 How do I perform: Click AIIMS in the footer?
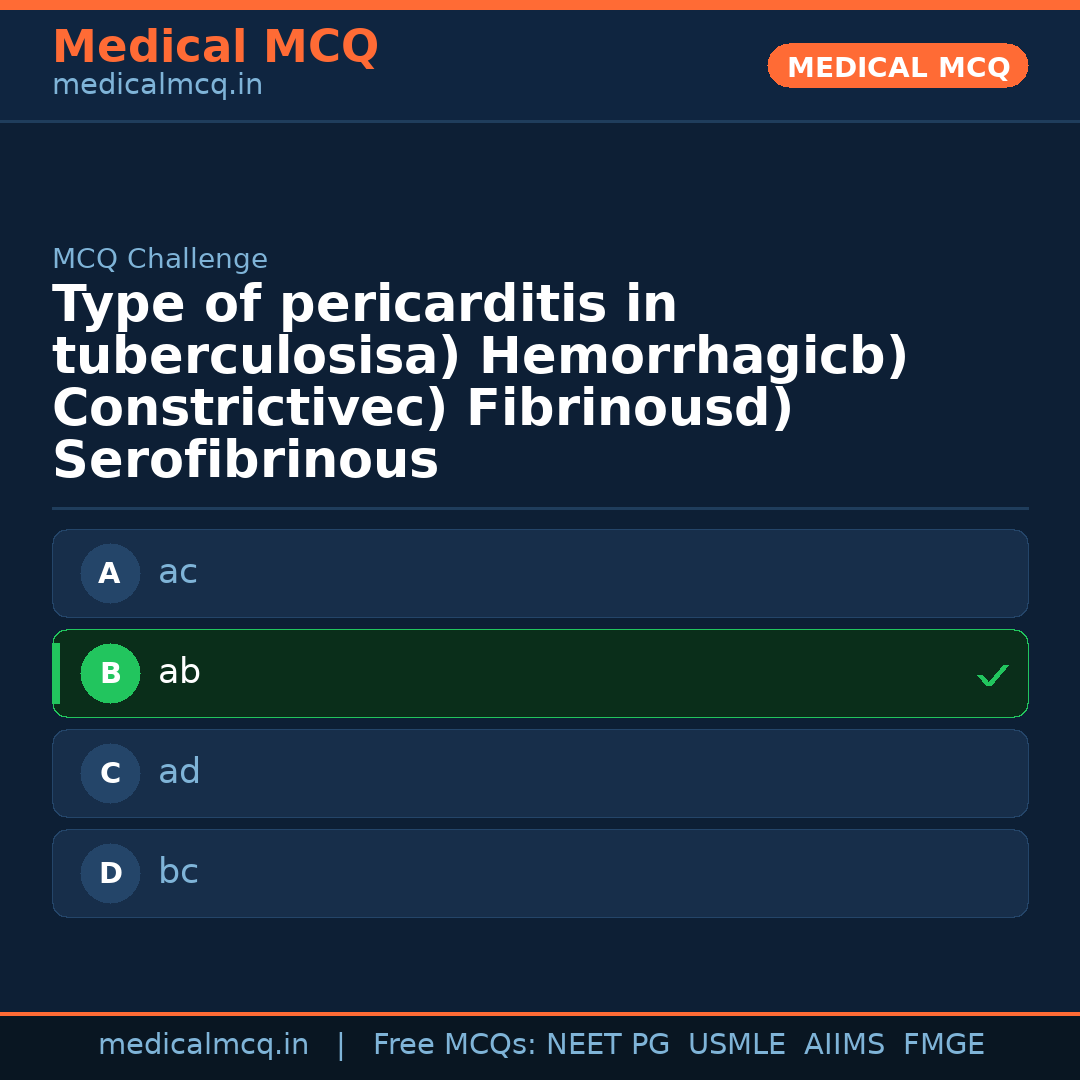click(x=844, y=1045)
